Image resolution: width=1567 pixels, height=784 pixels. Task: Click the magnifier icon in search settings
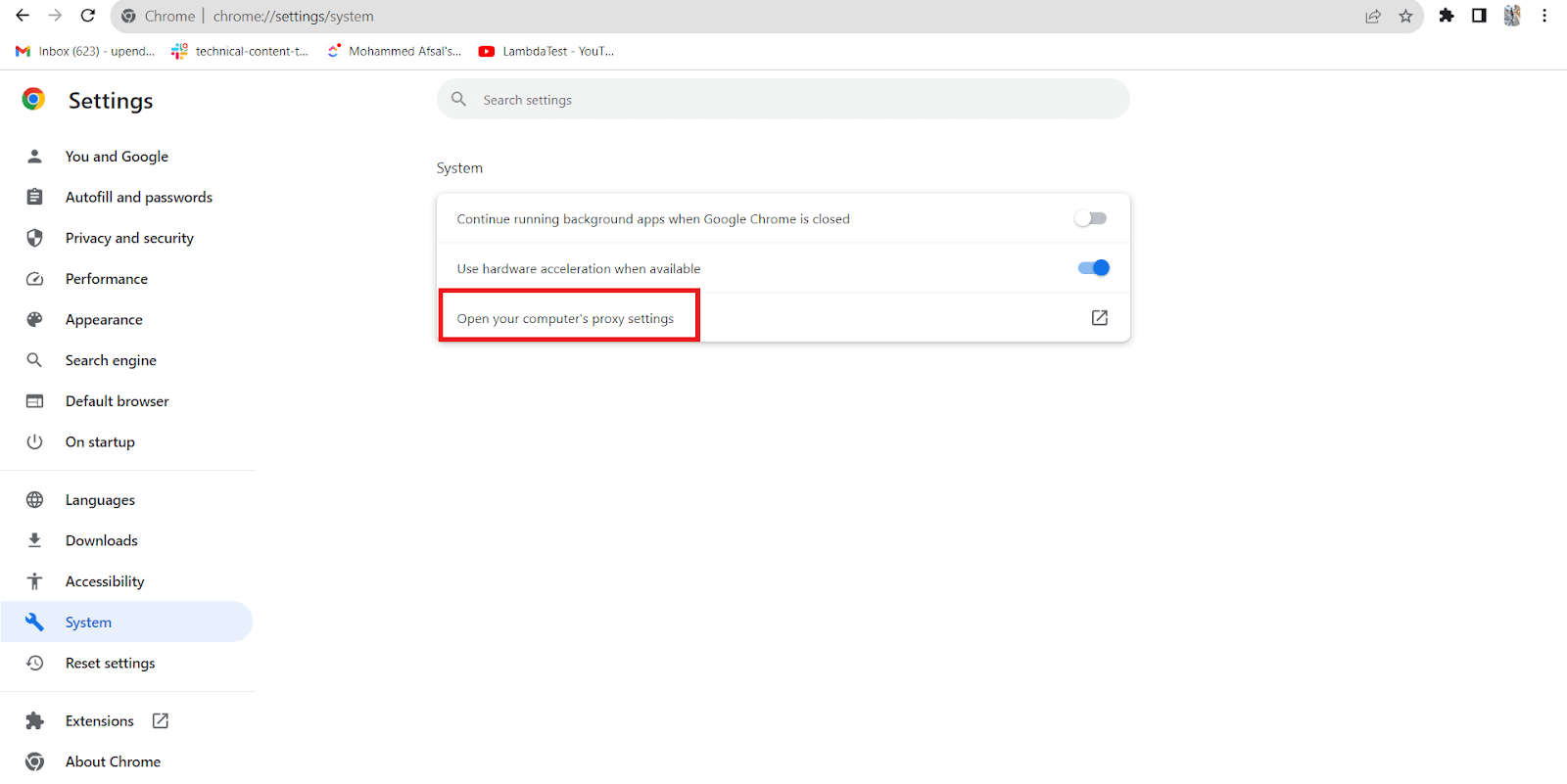458,99
